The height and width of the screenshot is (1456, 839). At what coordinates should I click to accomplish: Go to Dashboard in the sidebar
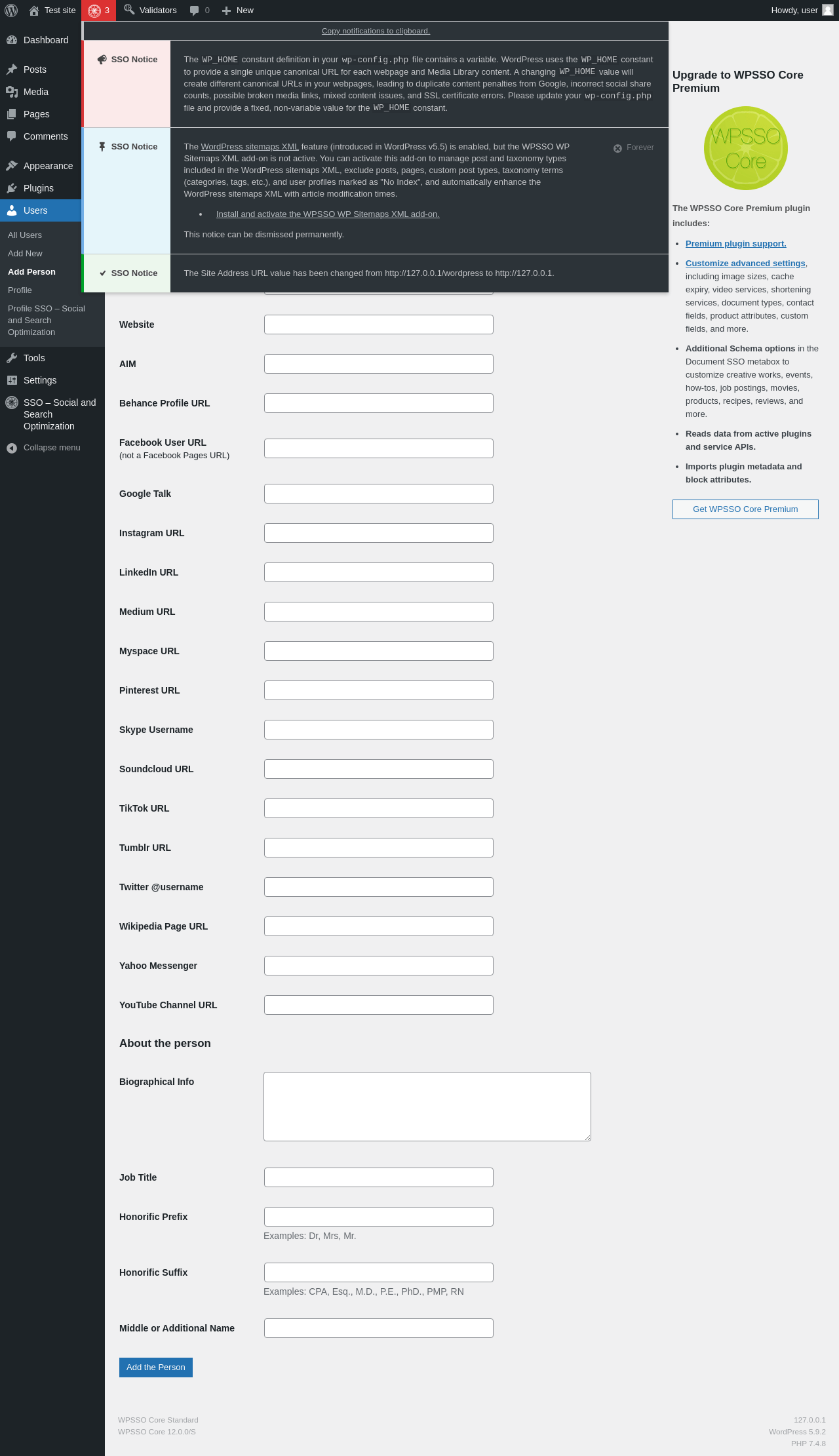[x=41, y=40]
